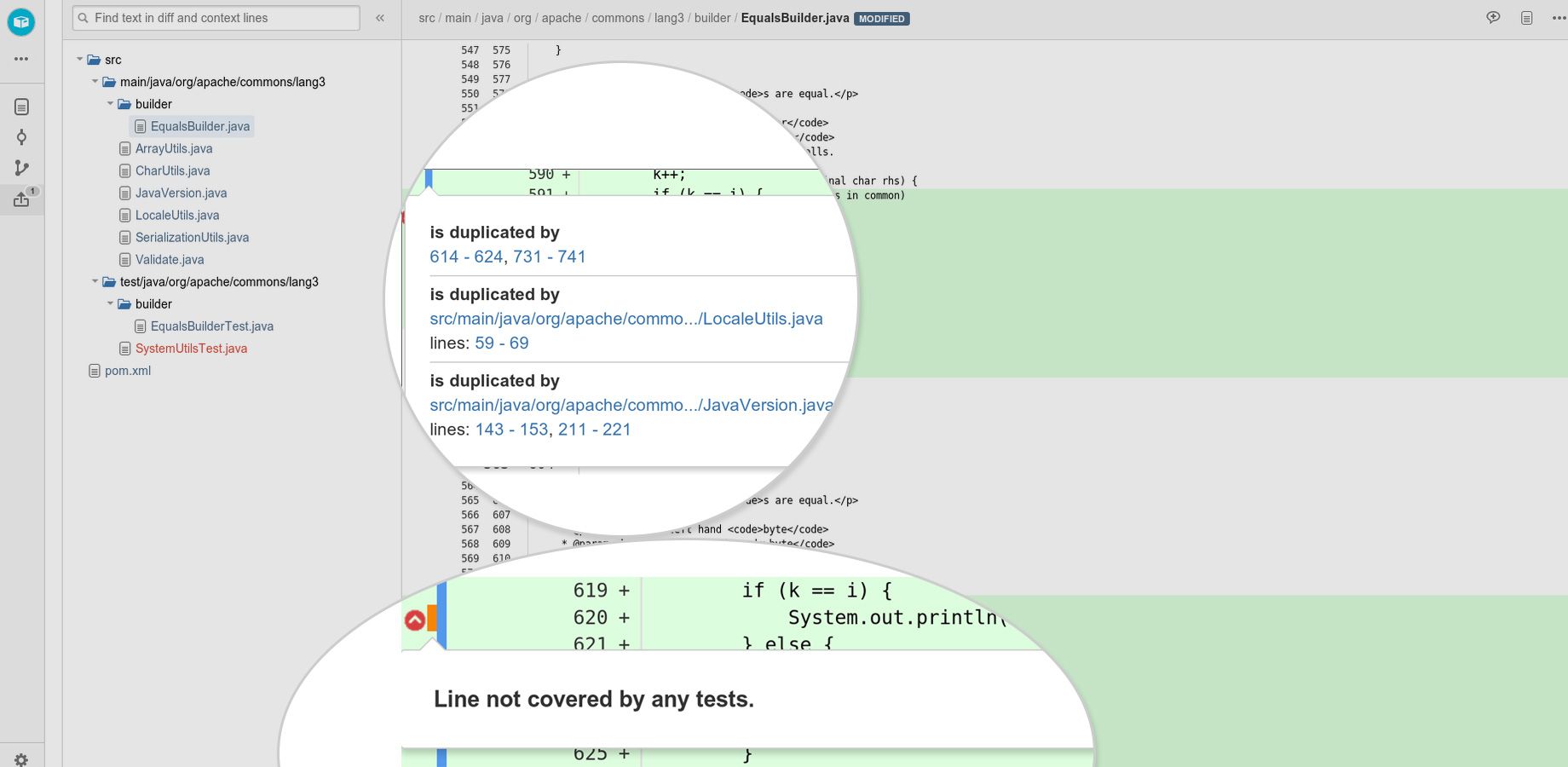Click the MODIFIED badge in breadcrumb
The image size is (1568, 767).
pos(882,18)
